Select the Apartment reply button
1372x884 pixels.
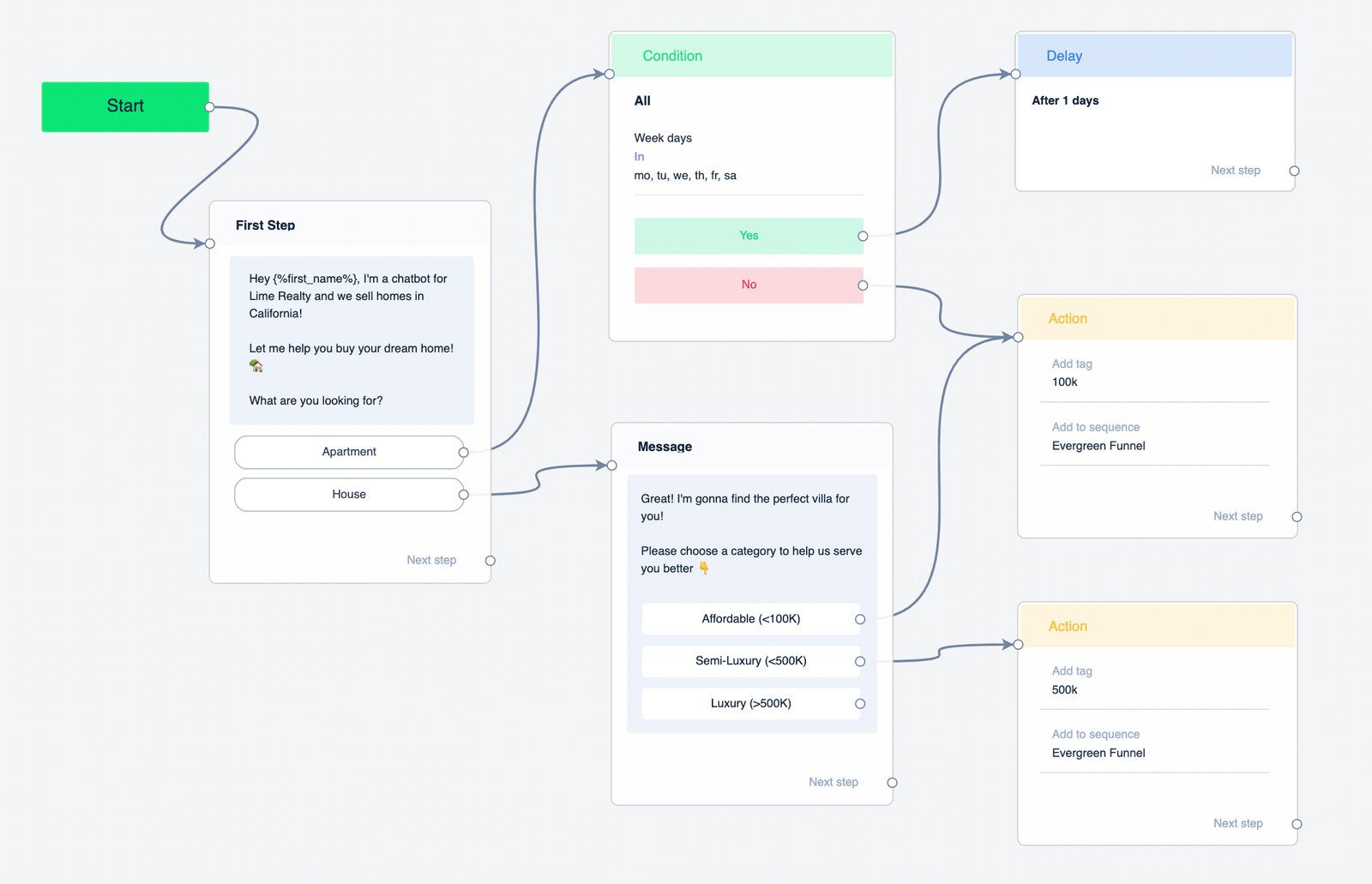pyautogui.click(x=348, y=452)
